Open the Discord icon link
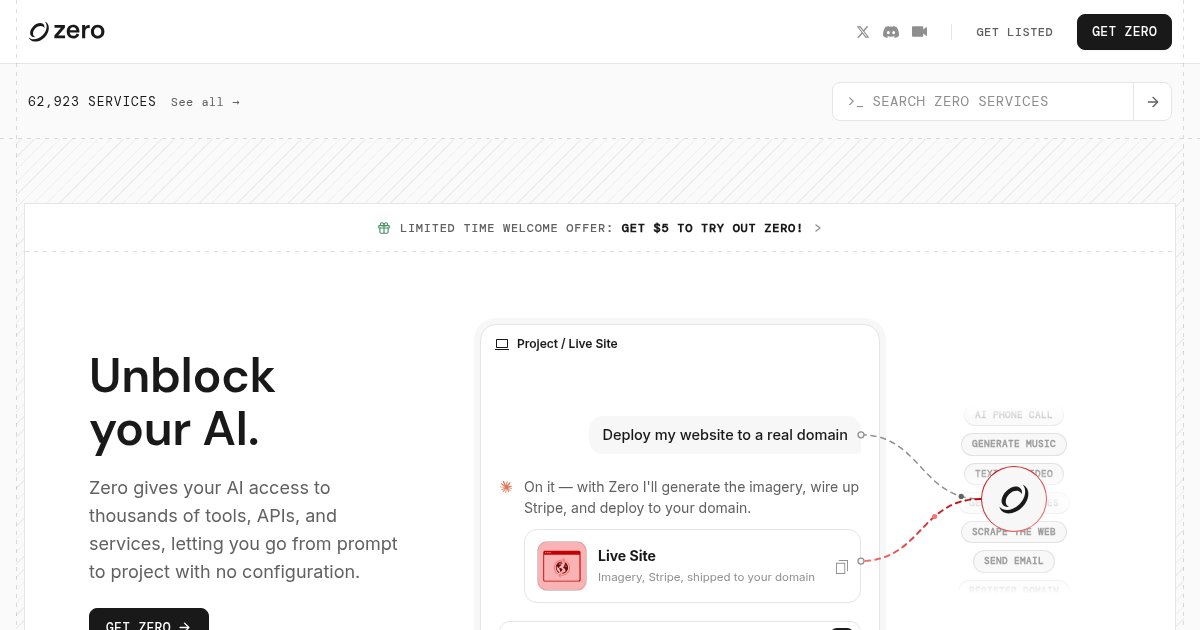Viewport: 1200px width, 630px height. [x=891, y=32]
